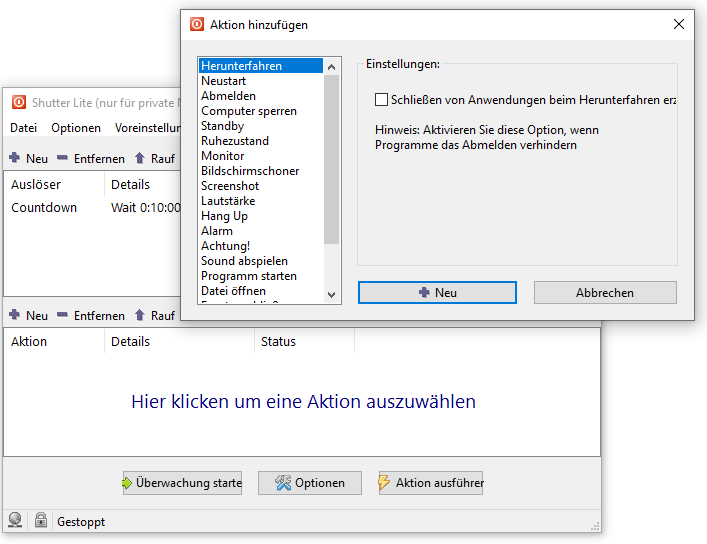Image resolution: width=707 pixels, height=544 pixels.
Task: Click Rauf arrow icon above the Aktion list
Action: [140, 315]
